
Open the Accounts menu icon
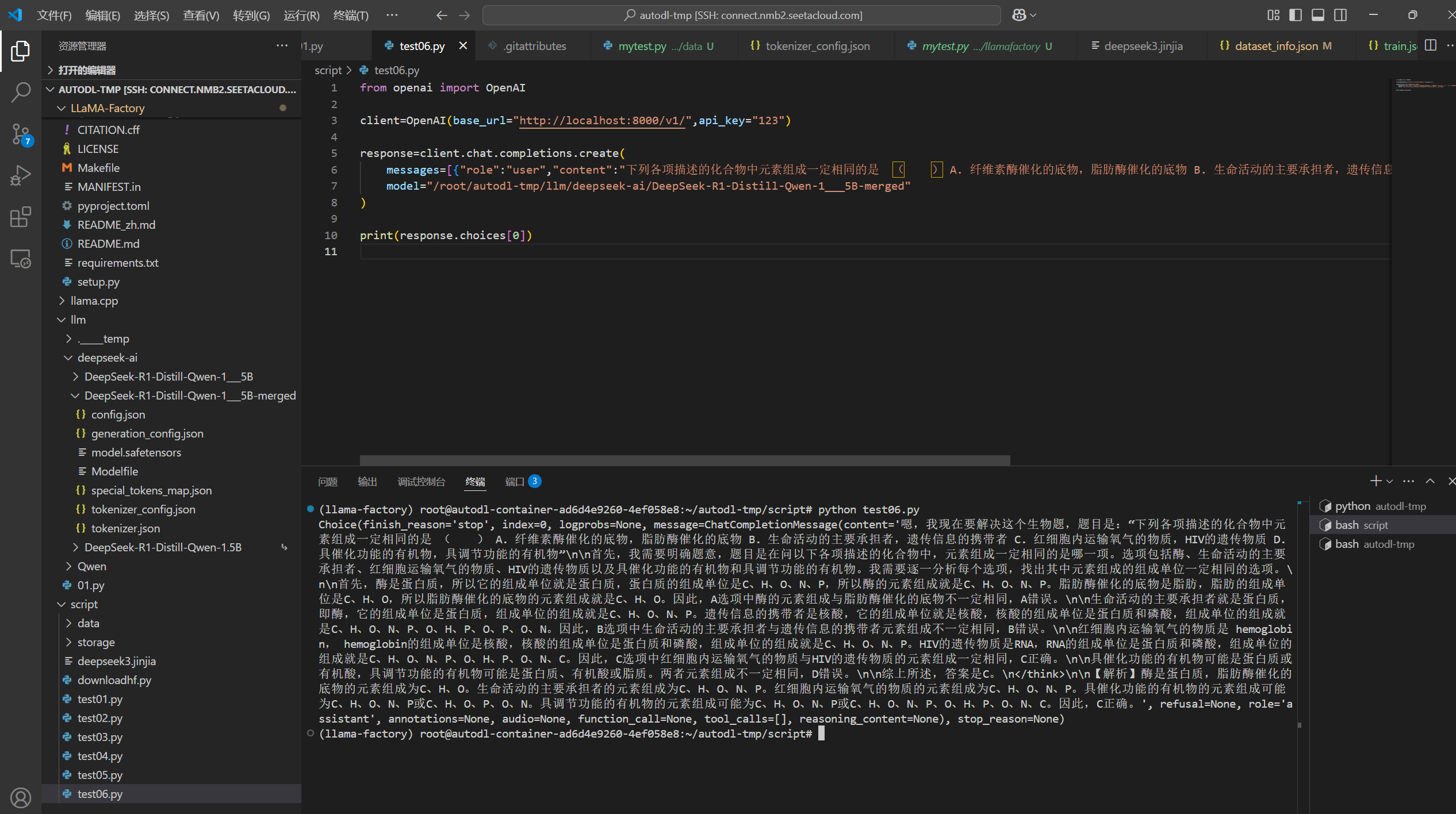point(21,798)
